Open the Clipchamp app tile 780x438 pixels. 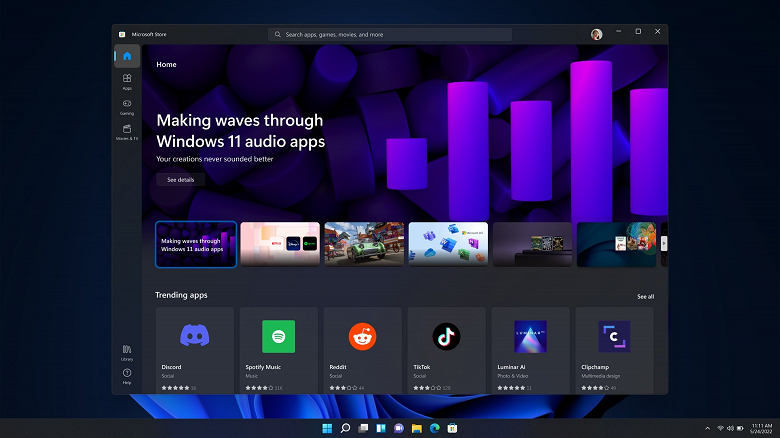(x=615, y=350)
